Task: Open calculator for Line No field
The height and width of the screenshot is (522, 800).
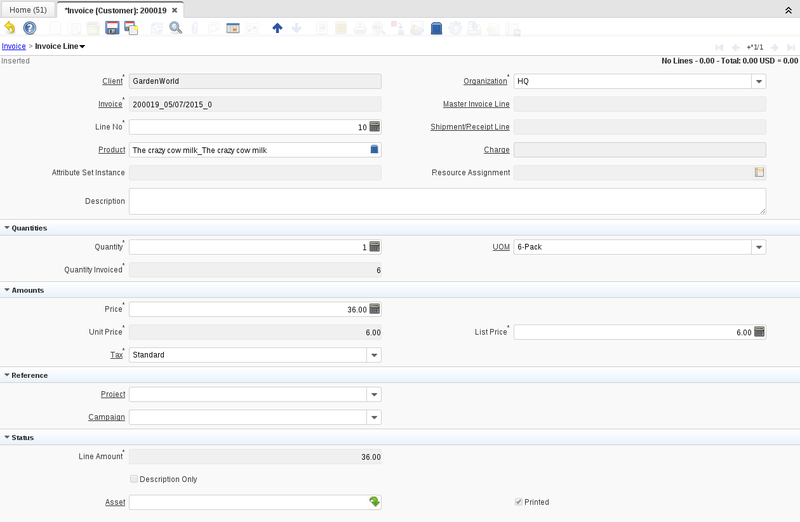Action: (x=374, y=127)
